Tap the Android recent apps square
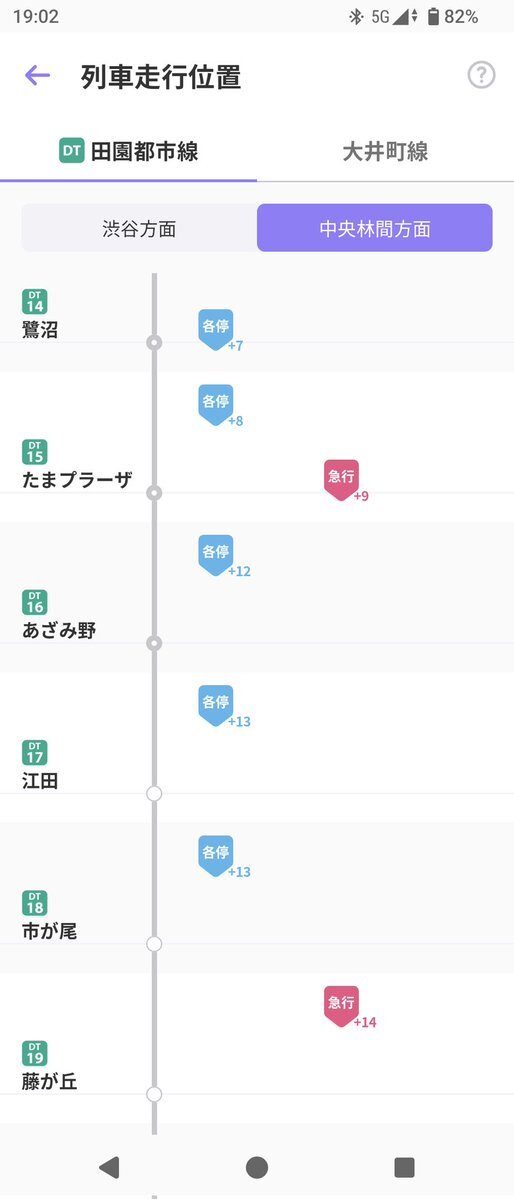Screen dimensions: 514x1199 tap(404, 1167)
